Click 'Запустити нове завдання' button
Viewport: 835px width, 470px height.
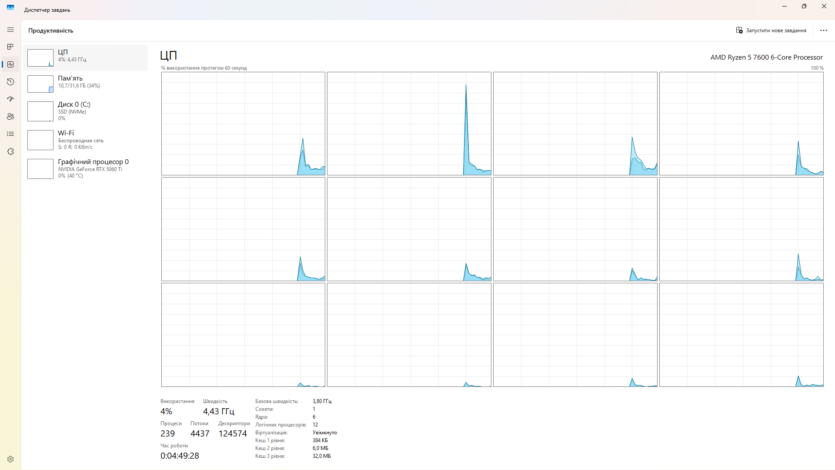tap(771, 30)
